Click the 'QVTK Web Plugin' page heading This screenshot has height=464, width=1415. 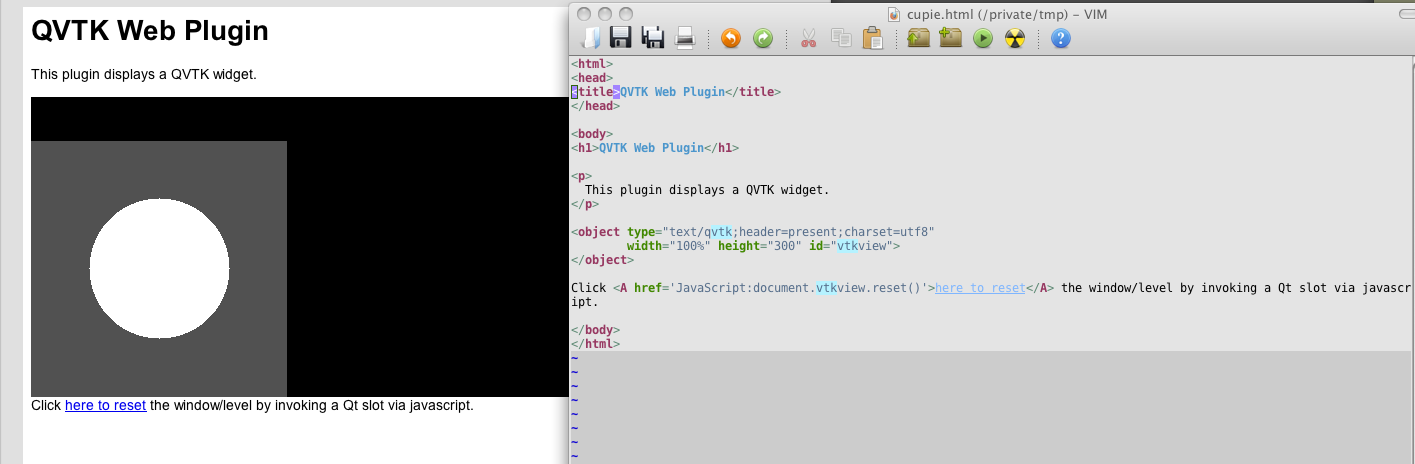click(x=150, y=31)
